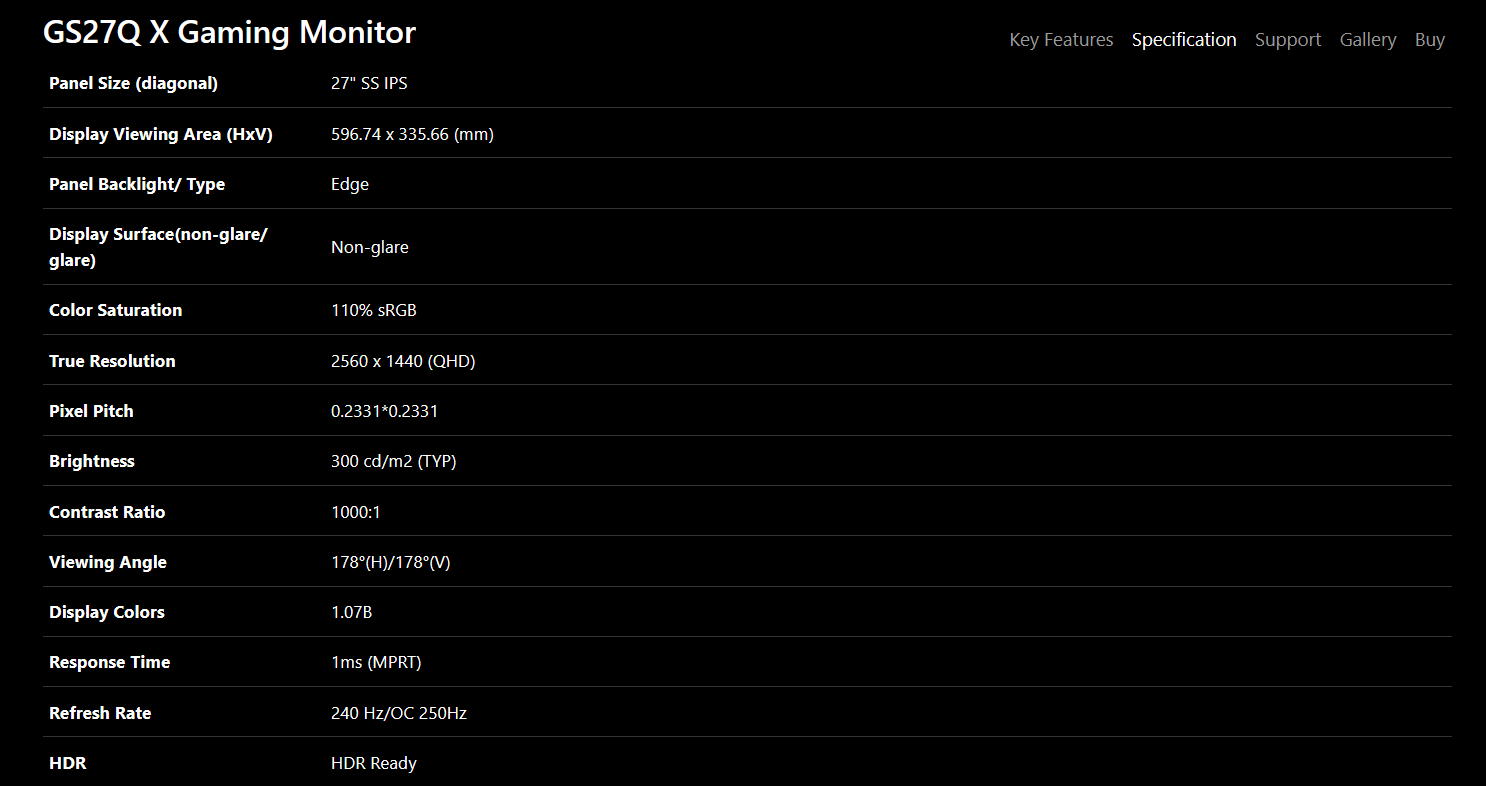Click the Viewing Angle label
This screenshot has width=1486, height=786.
pyautogui.click(x=108, y=562)
